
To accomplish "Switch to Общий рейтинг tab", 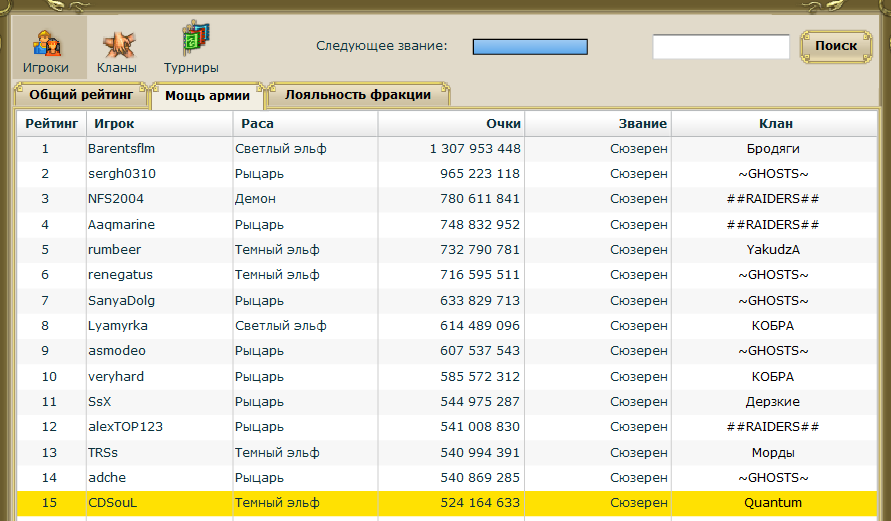I will [x=80, y=95].
